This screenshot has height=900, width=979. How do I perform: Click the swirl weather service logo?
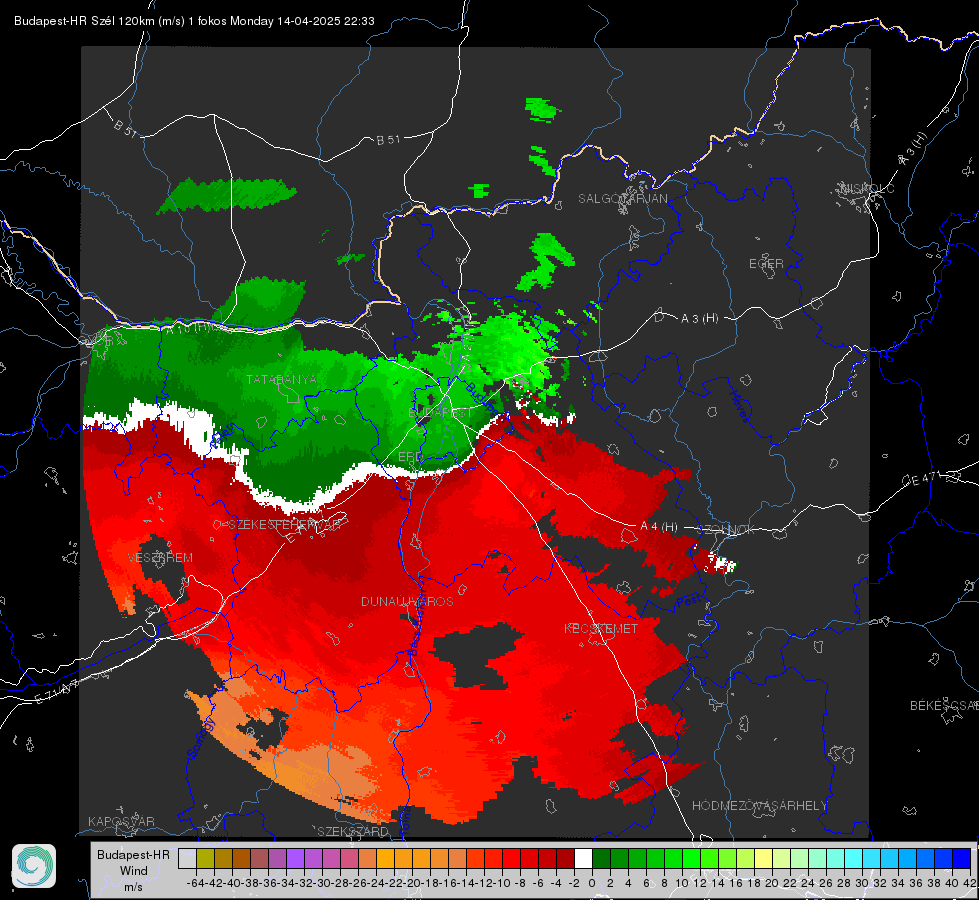34,866
